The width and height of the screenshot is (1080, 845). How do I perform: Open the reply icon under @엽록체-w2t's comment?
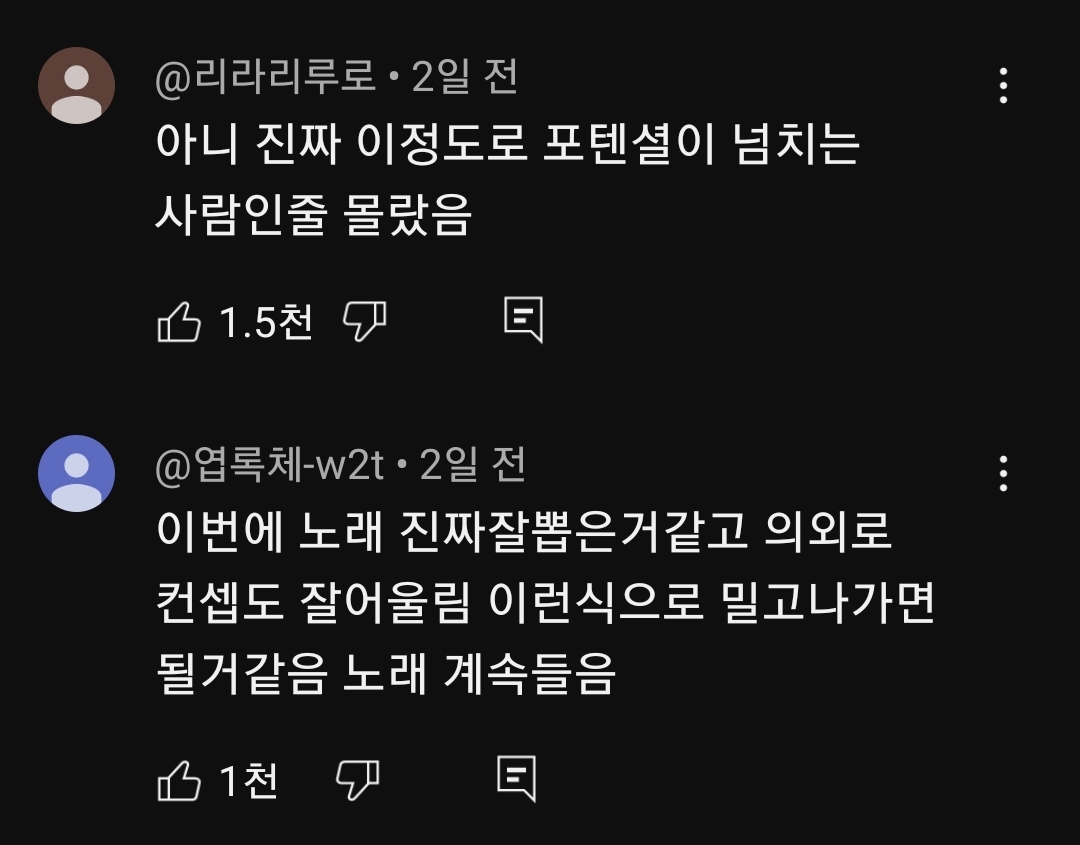pyautogui.click(x=517, y=778)
